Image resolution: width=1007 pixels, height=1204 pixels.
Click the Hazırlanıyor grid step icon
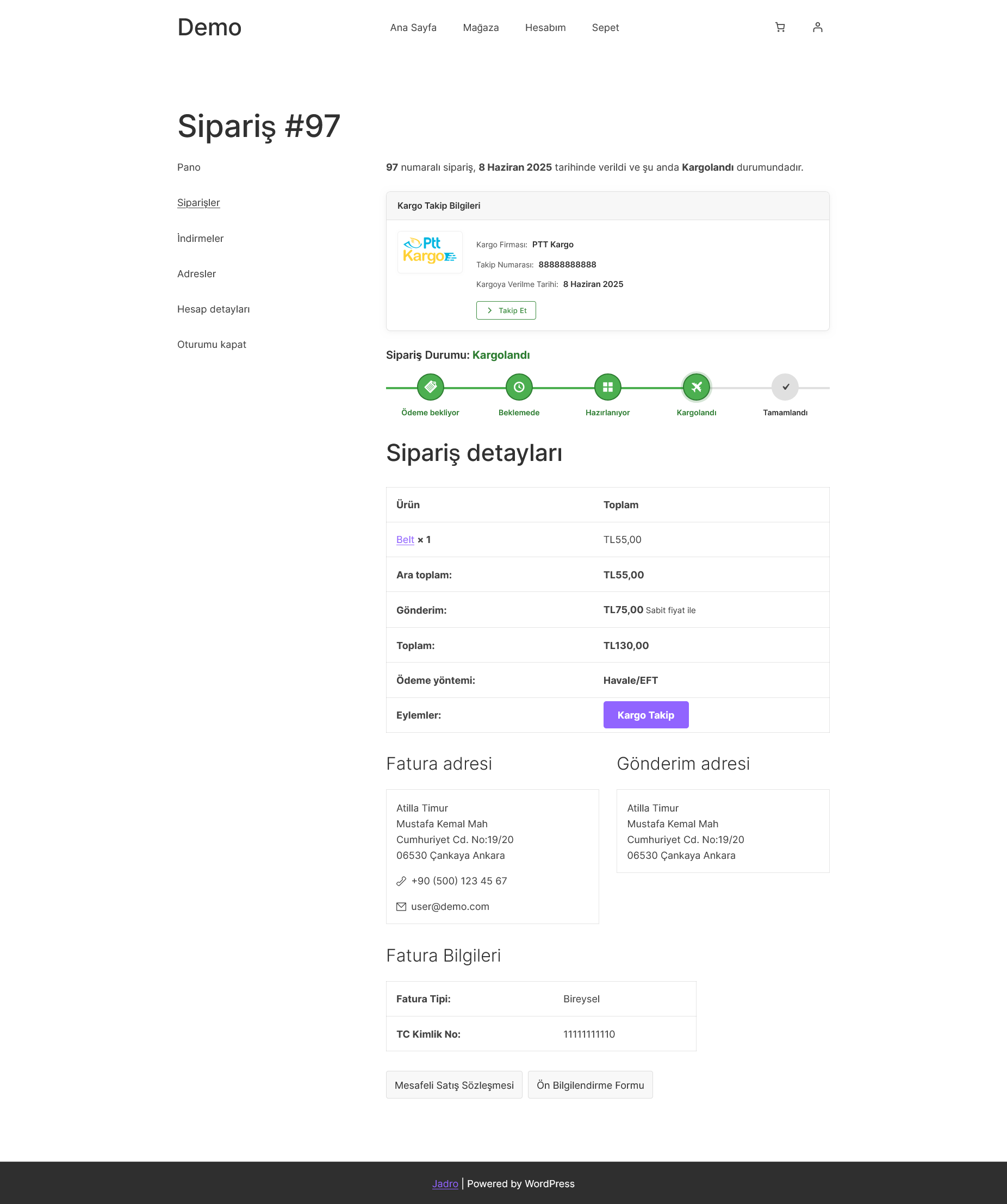point(608,387)
